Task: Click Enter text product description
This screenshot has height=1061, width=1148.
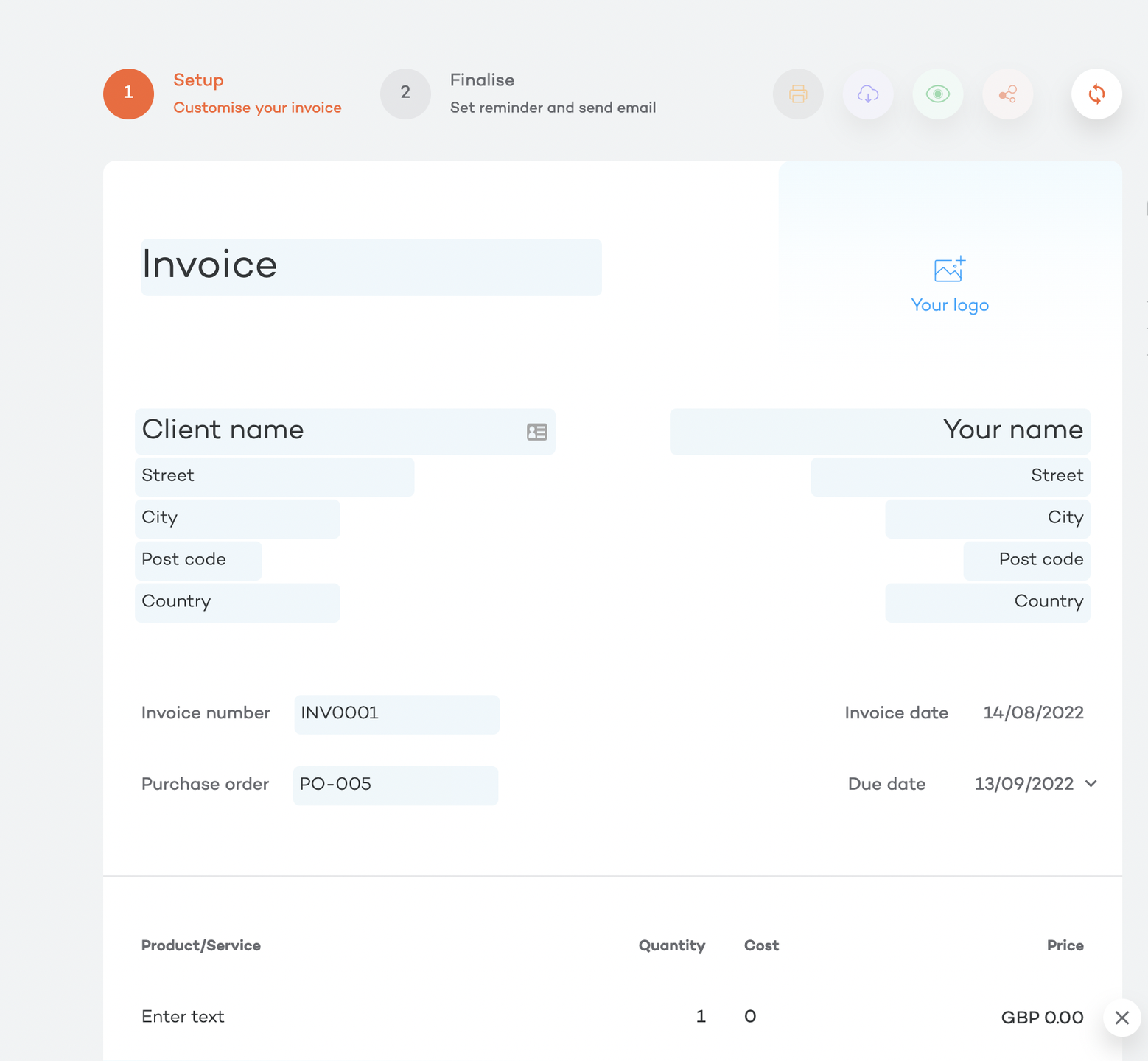Action: [183, 1017]
